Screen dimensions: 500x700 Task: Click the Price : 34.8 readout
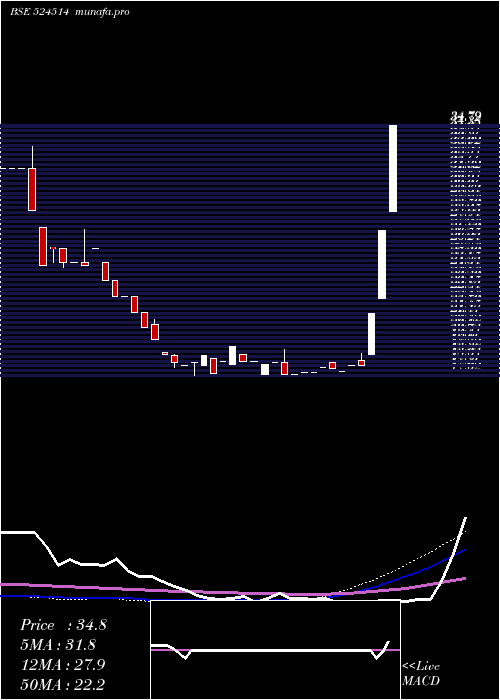click(63, 625)
